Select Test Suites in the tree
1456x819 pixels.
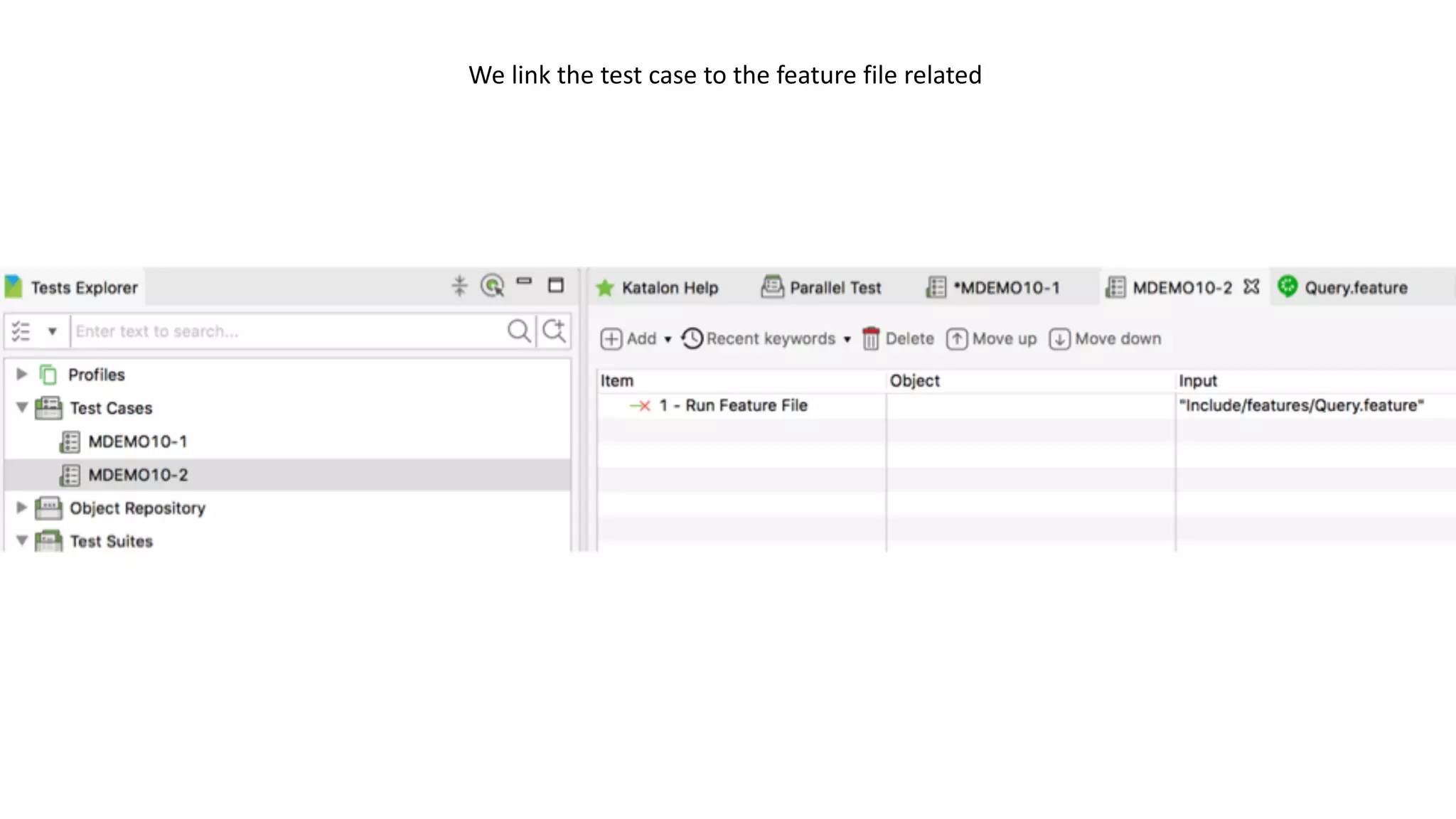[111, 541]
